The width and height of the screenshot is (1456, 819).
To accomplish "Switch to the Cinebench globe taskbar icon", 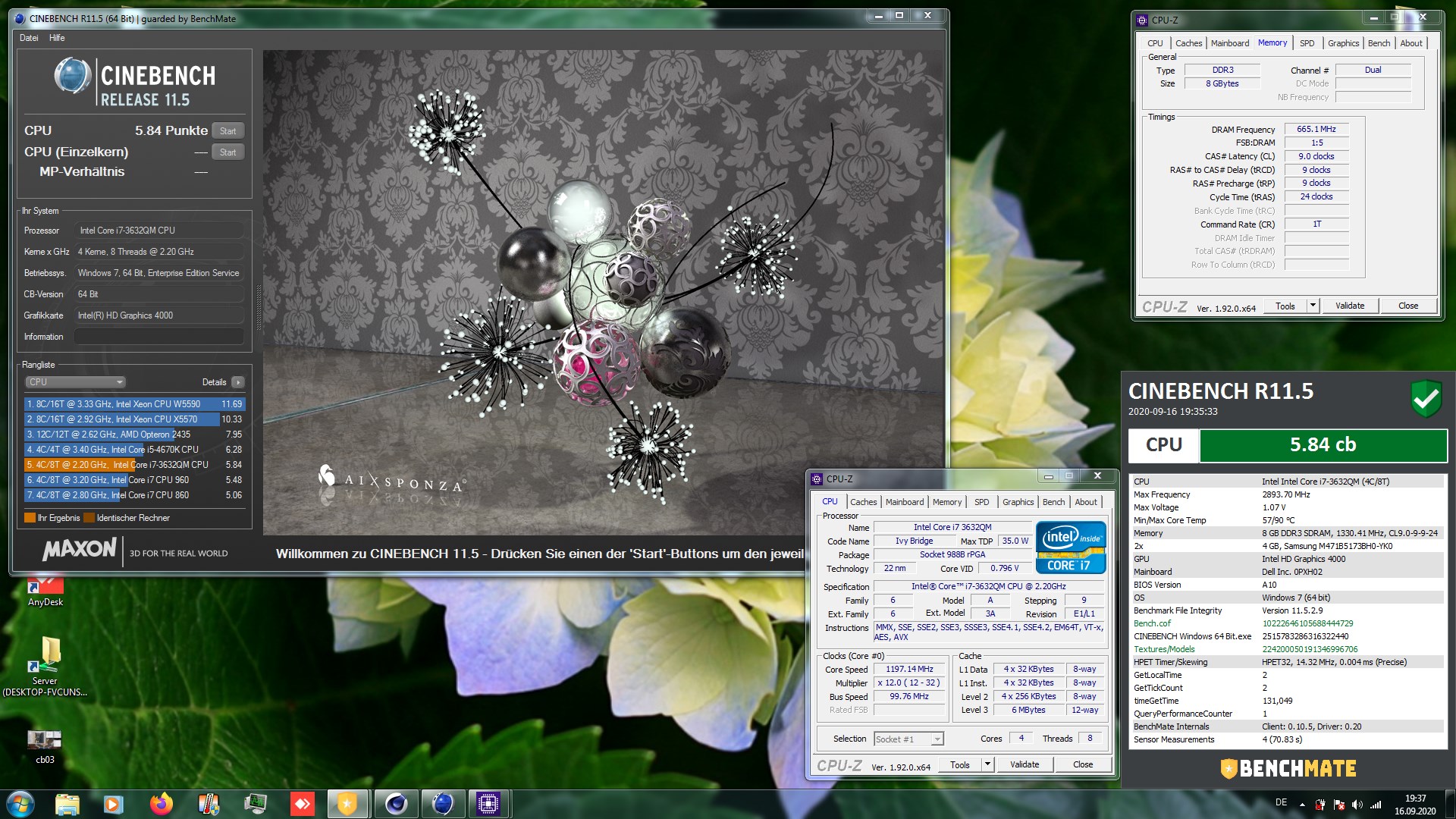I will [442, 803].
